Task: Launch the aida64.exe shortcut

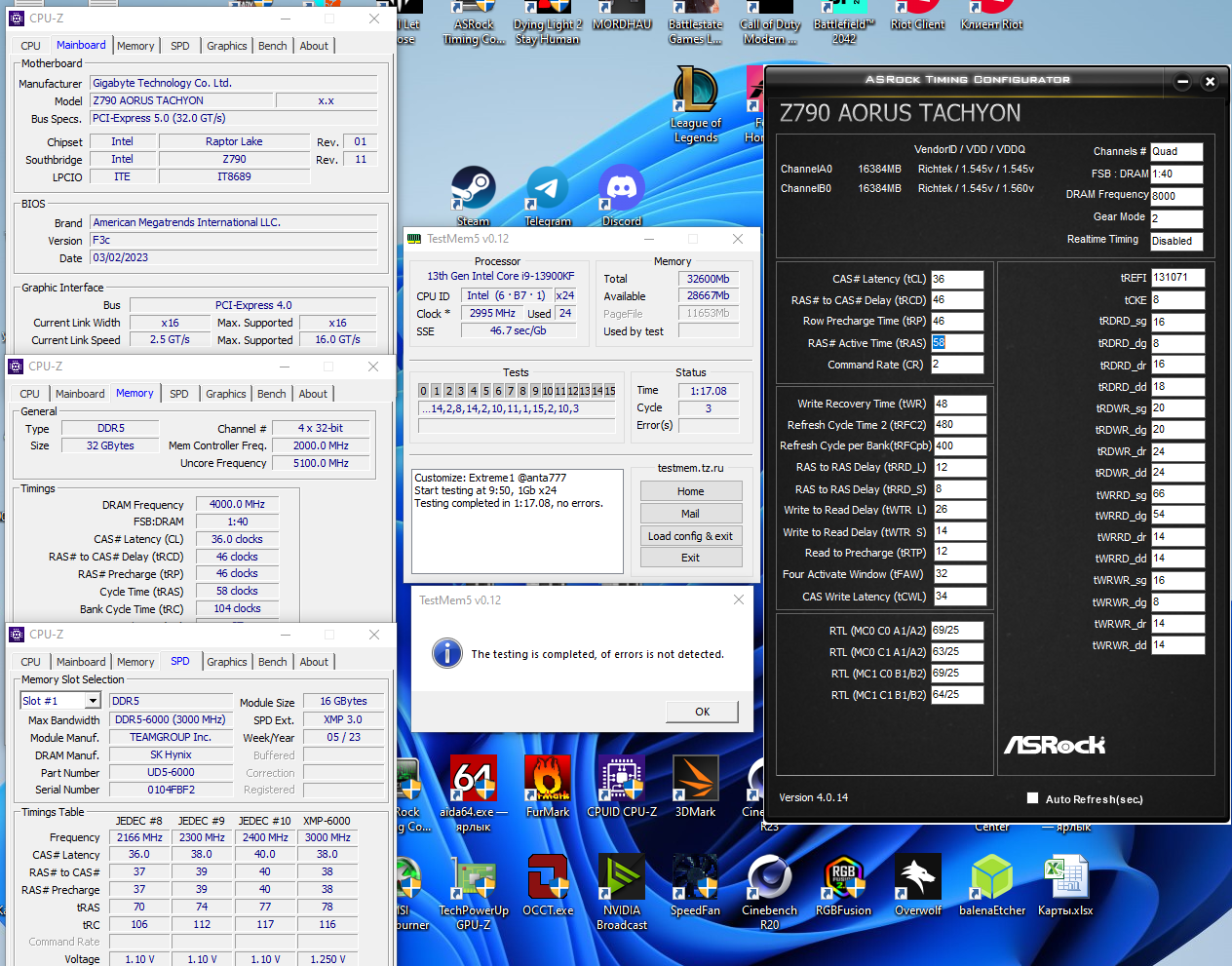Action: (x=474, y=793)
